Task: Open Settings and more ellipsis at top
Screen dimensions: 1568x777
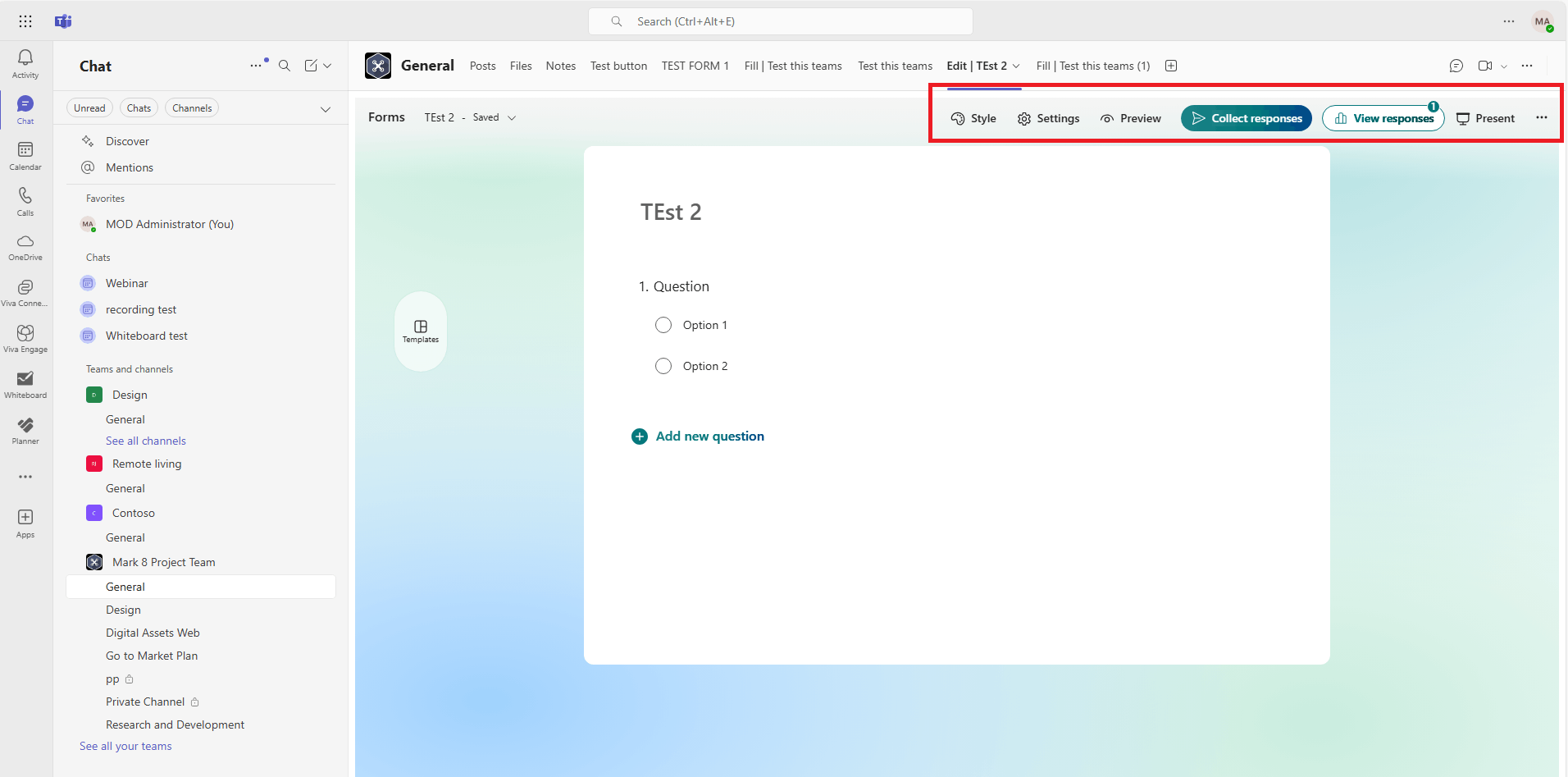Action: click(1509, 21)
